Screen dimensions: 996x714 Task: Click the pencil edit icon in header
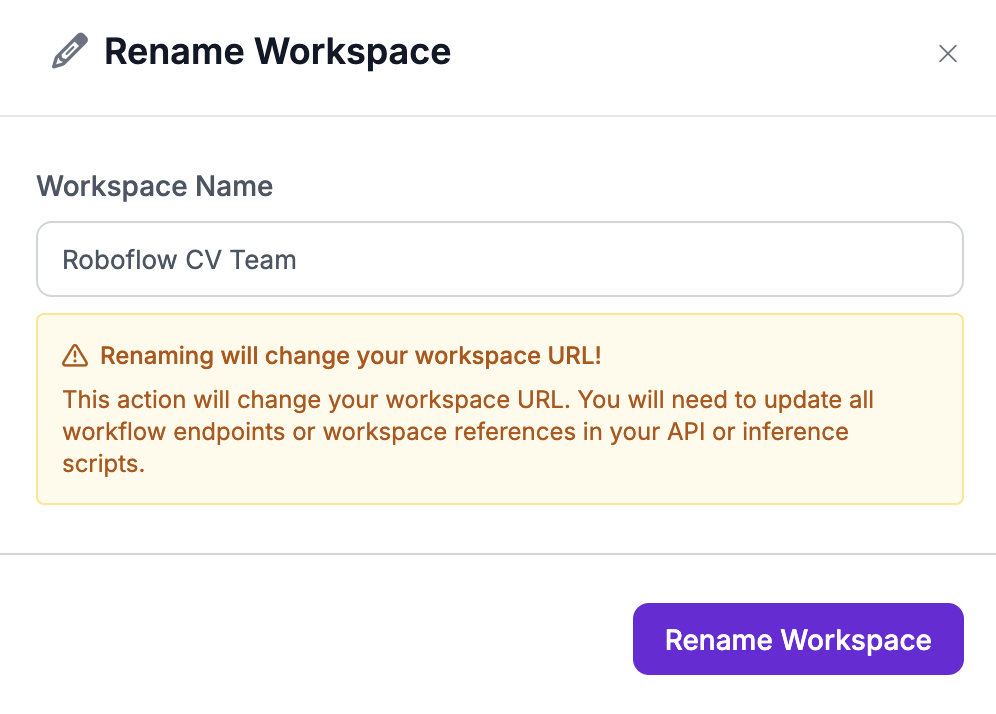pyautogui.click(x=69, y=51)
